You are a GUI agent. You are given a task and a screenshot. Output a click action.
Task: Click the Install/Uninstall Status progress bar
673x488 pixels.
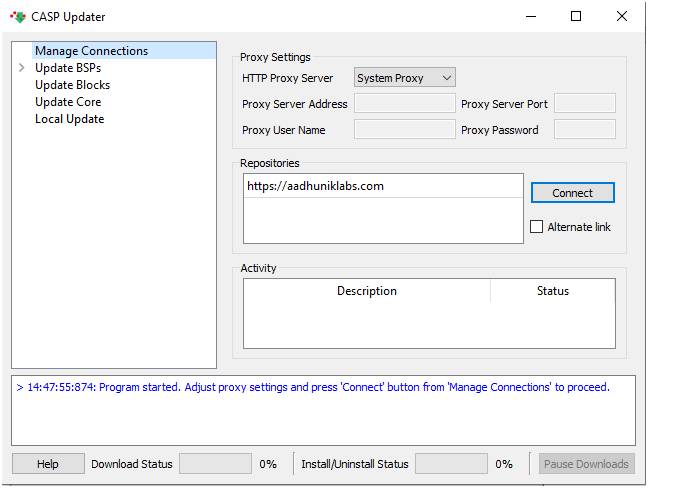451,464
